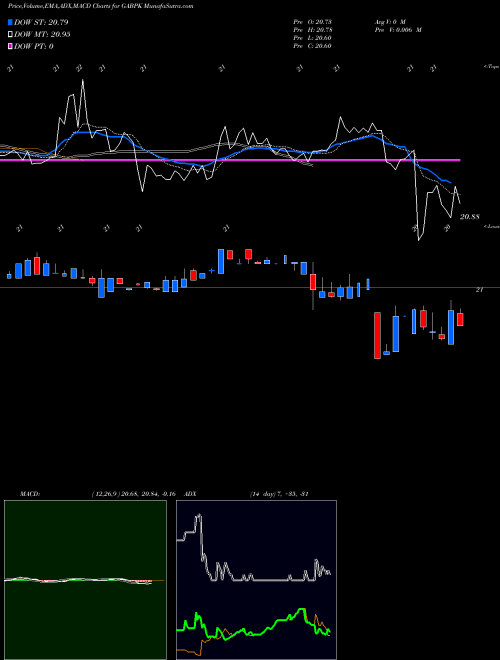The image size is (500, 660).
Task: Click the Pre H: 20.78 value
Action: (313, 30)
